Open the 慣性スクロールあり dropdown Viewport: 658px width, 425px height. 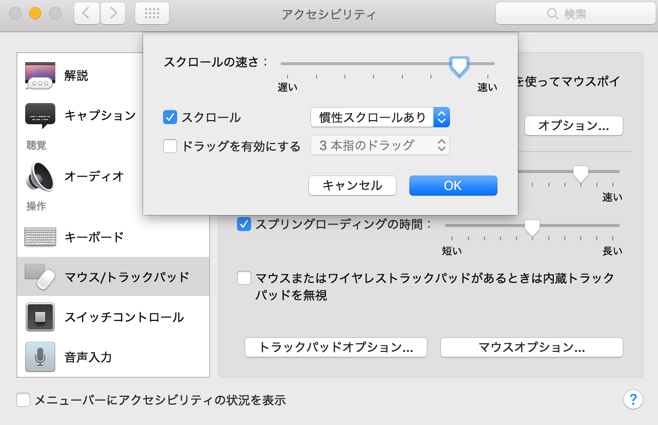tap(380, 117)
